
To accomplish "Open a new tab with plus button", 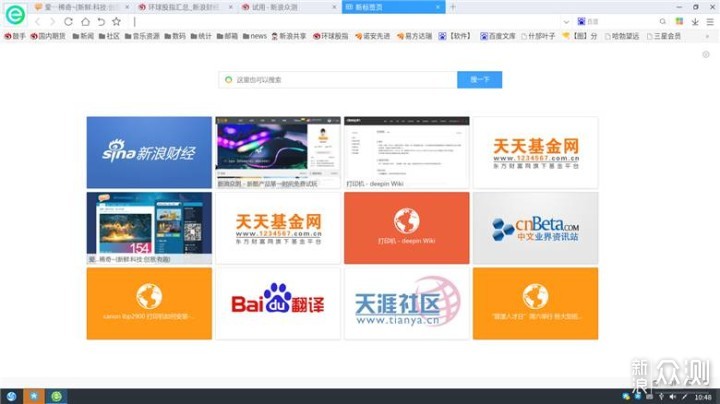I will [453, 7].
